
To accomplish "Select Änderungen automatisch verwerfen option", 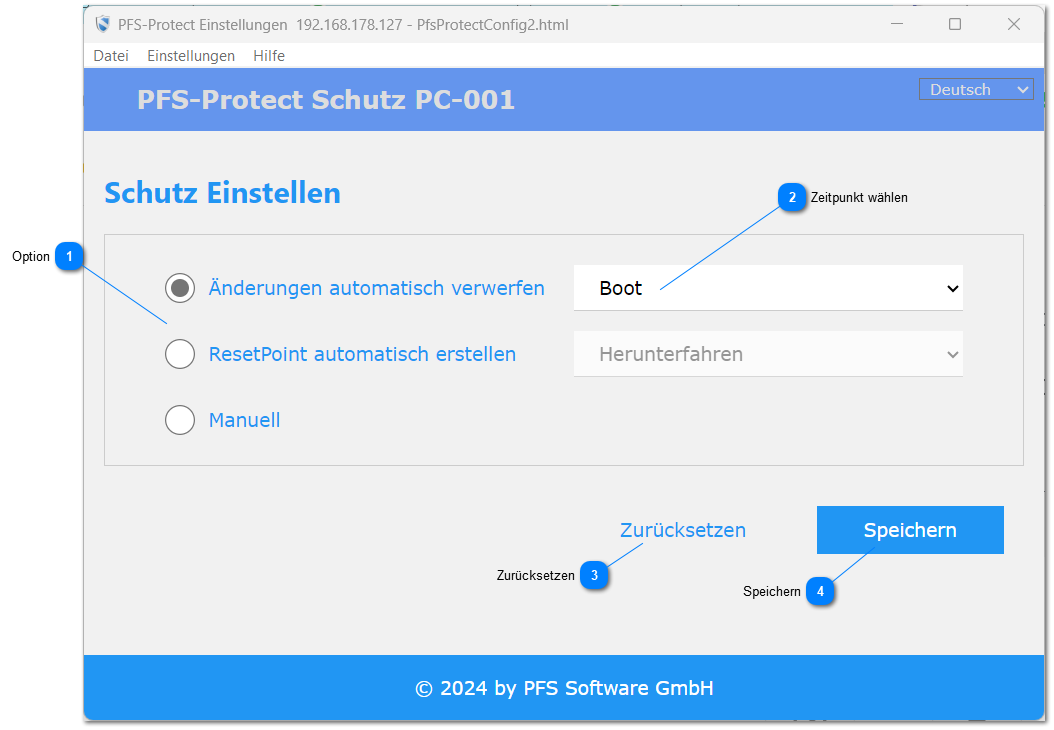I will pyautogui.click(x=180, y=288).
